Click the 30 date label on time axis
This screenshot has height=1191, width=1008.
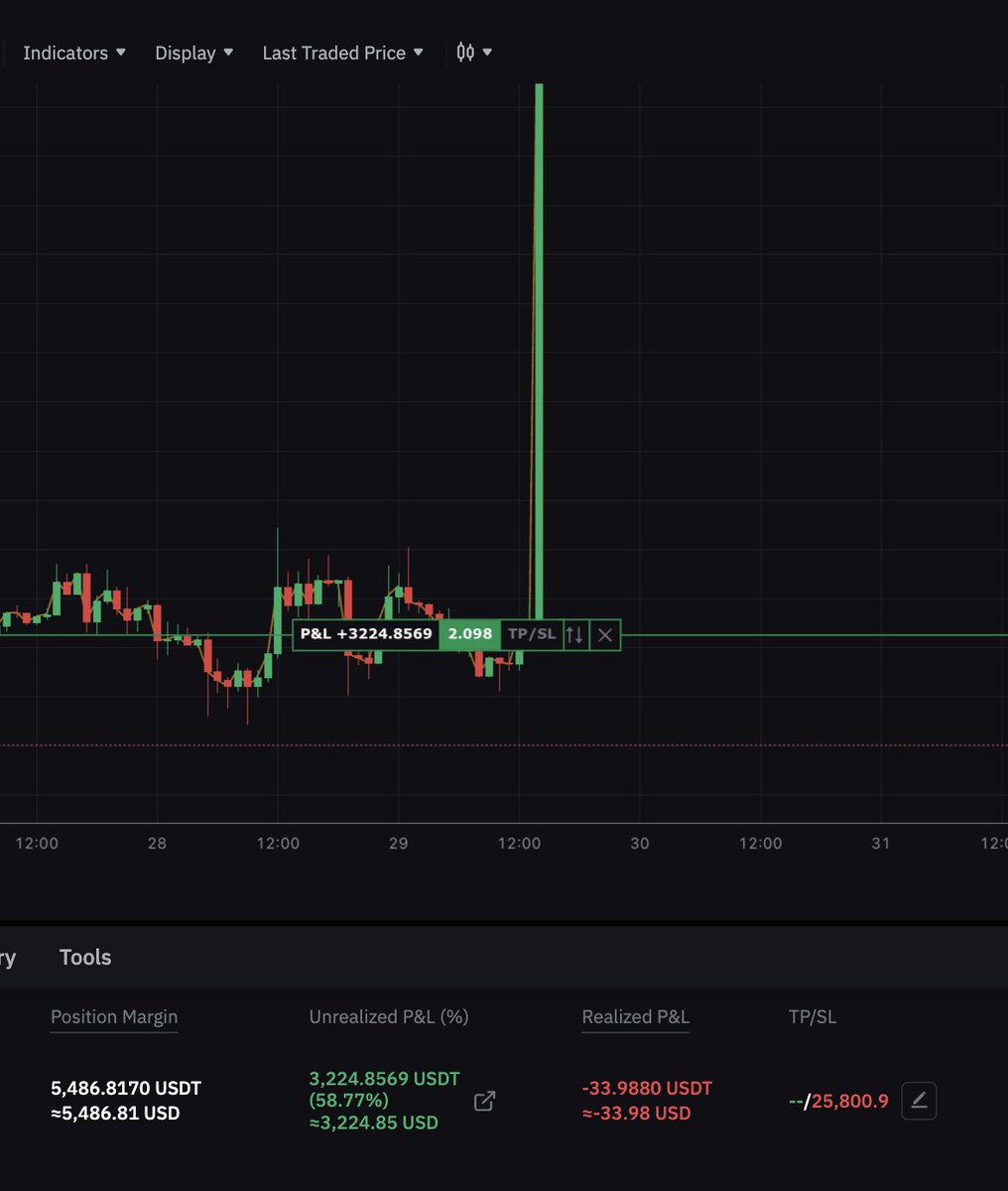[x=640, y=844]
